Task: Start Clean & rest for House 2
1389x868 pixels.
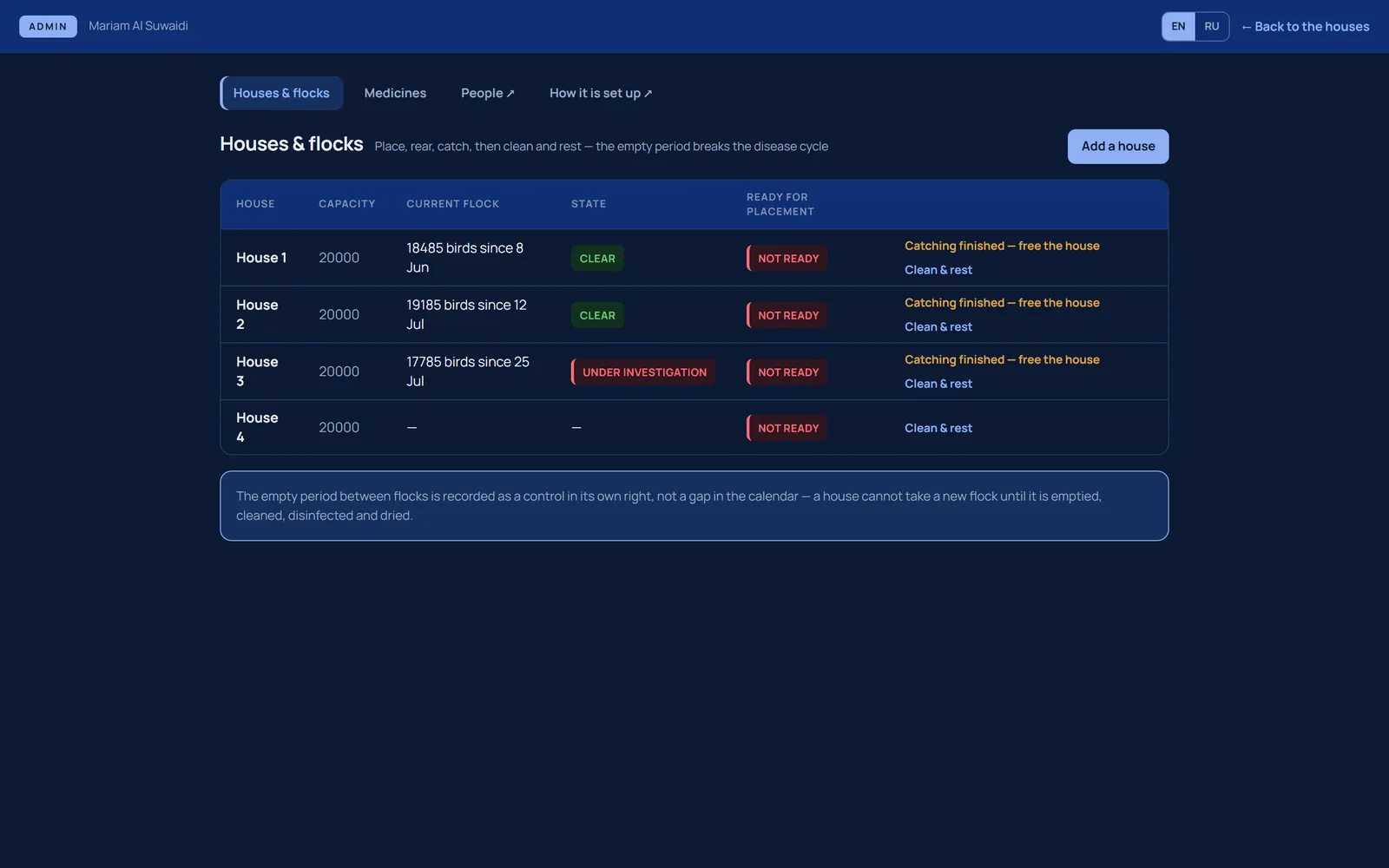Action: tap(938, 327)
